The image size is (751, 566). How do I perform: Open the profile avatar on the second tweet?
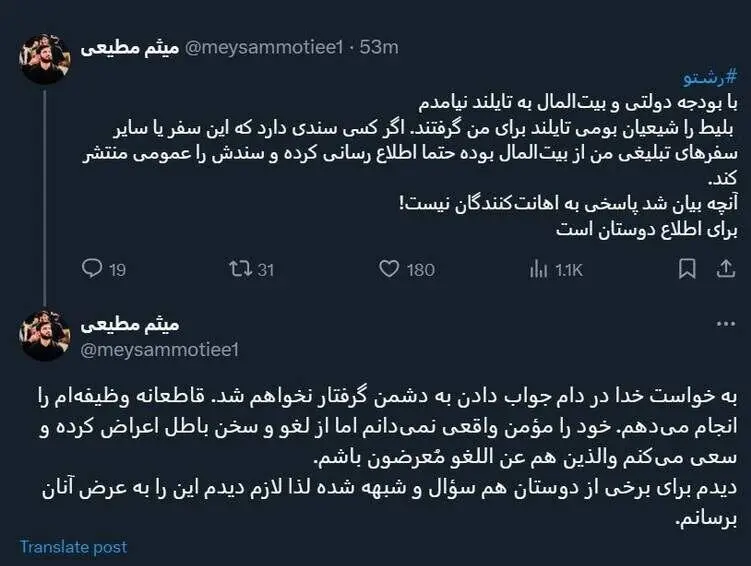45,335
